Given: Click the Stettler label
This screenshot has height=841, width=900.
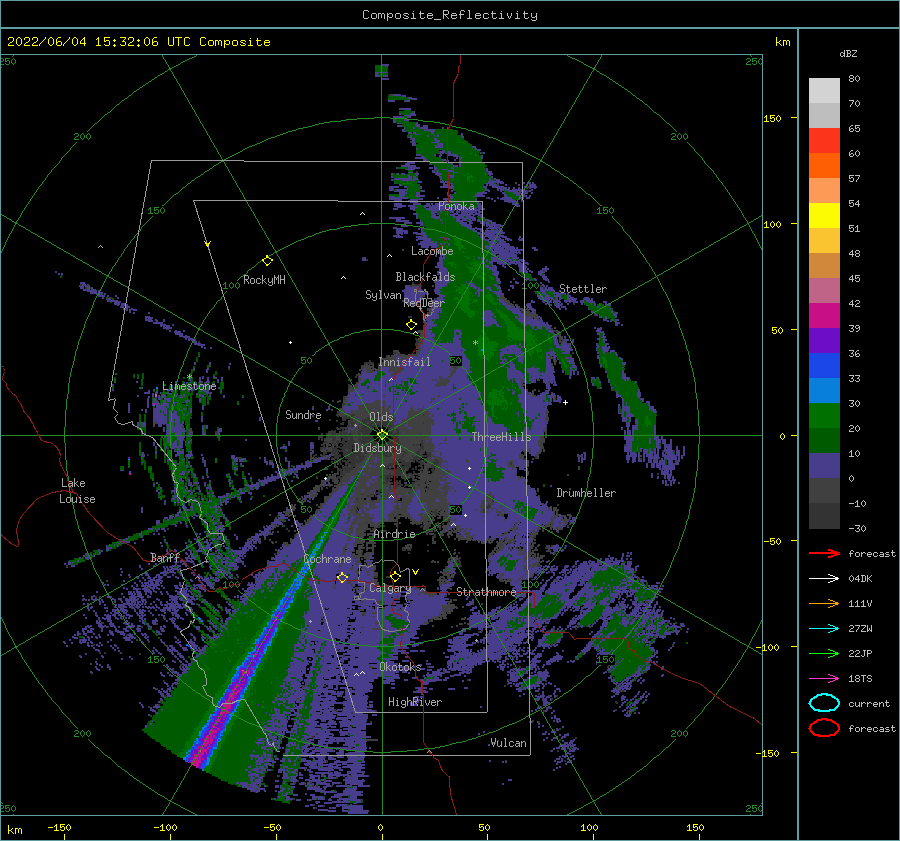Looking at the screenshot, I should click(x=583, y=289).
